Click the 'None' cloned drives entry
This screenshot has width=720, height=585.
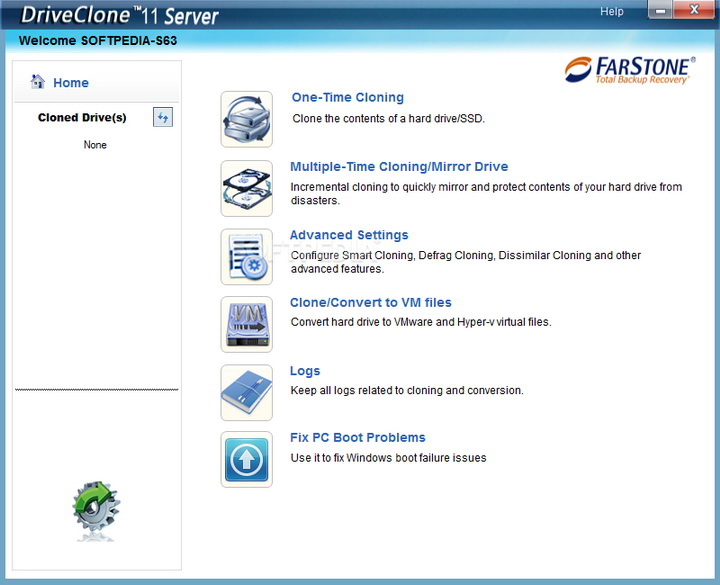(95, 145)
